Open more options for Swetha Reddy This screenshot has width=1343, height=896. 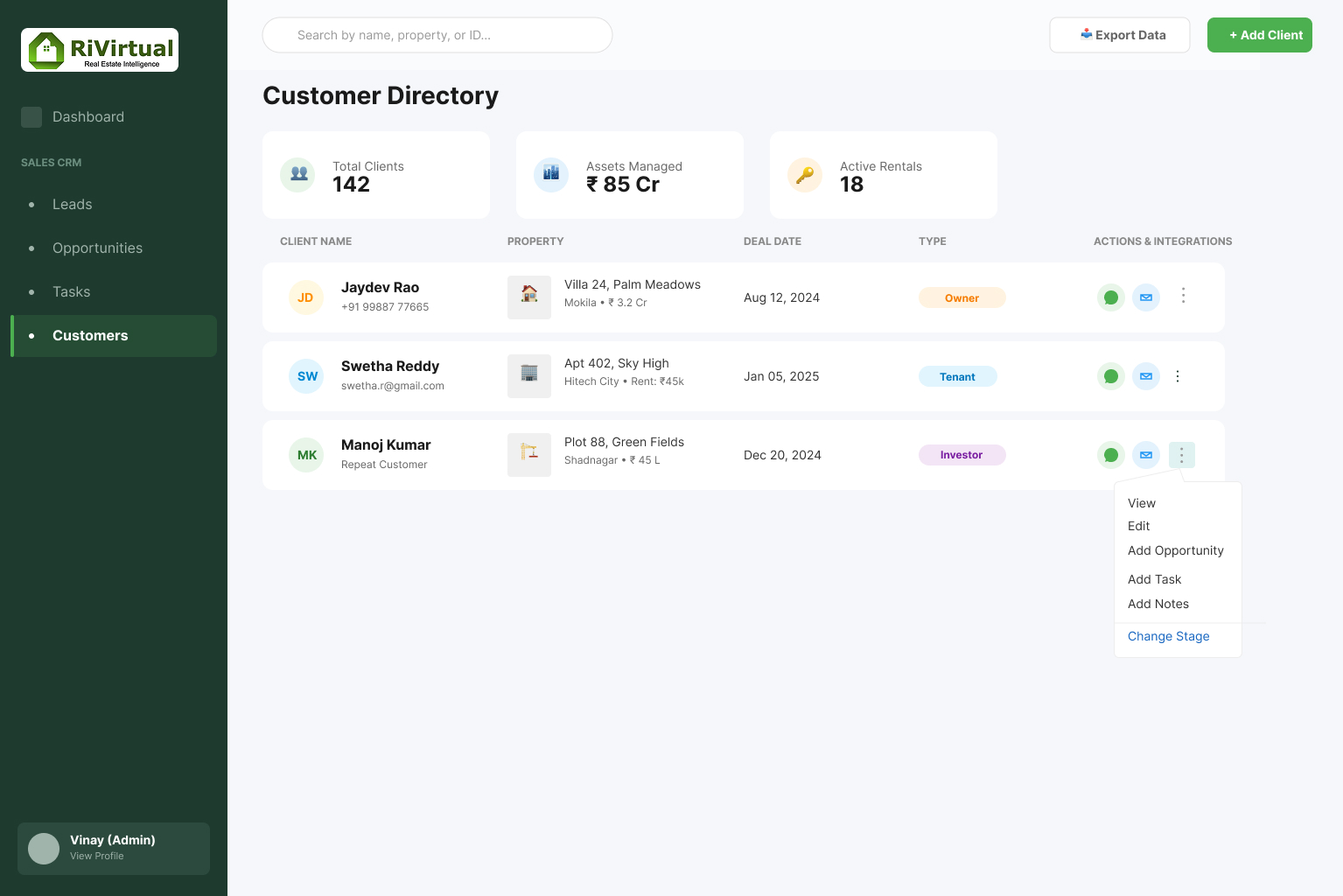(1178, 376)
